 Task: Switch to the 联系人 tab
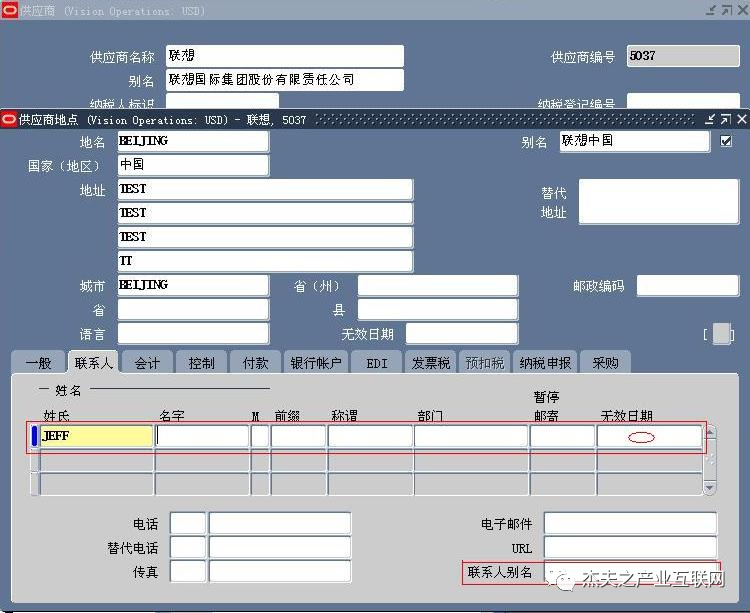[x=93, y=363]
